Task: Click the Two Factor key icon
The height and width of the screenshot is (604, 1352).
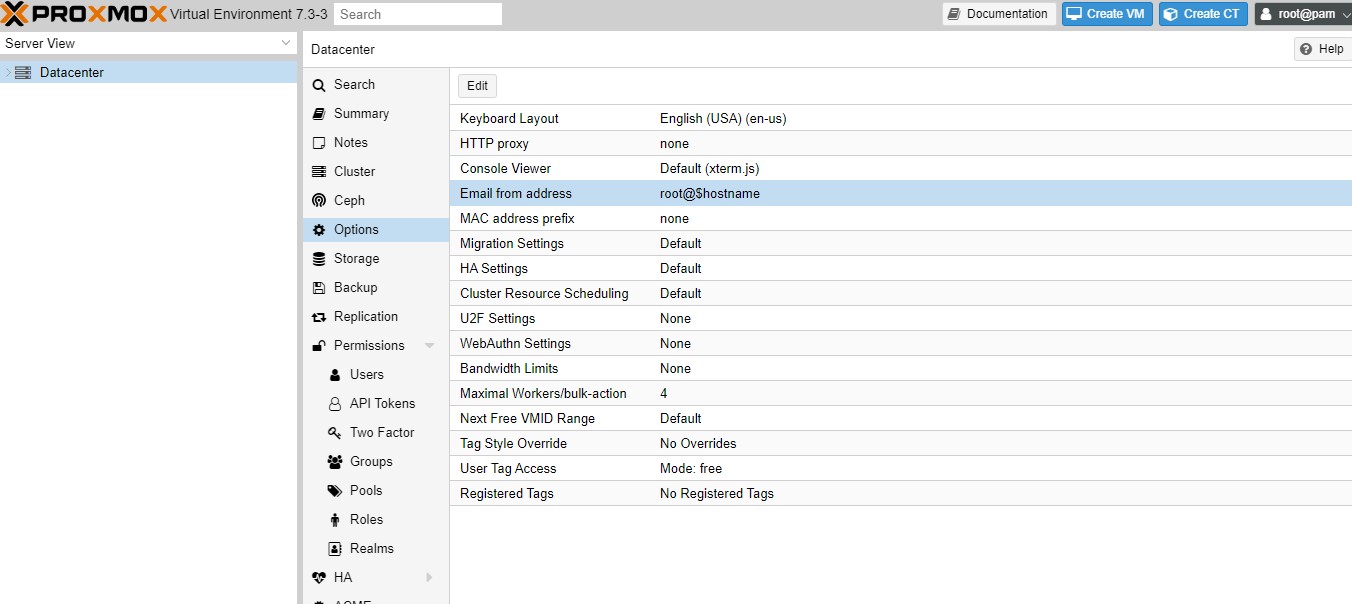Action: (335, 433)
